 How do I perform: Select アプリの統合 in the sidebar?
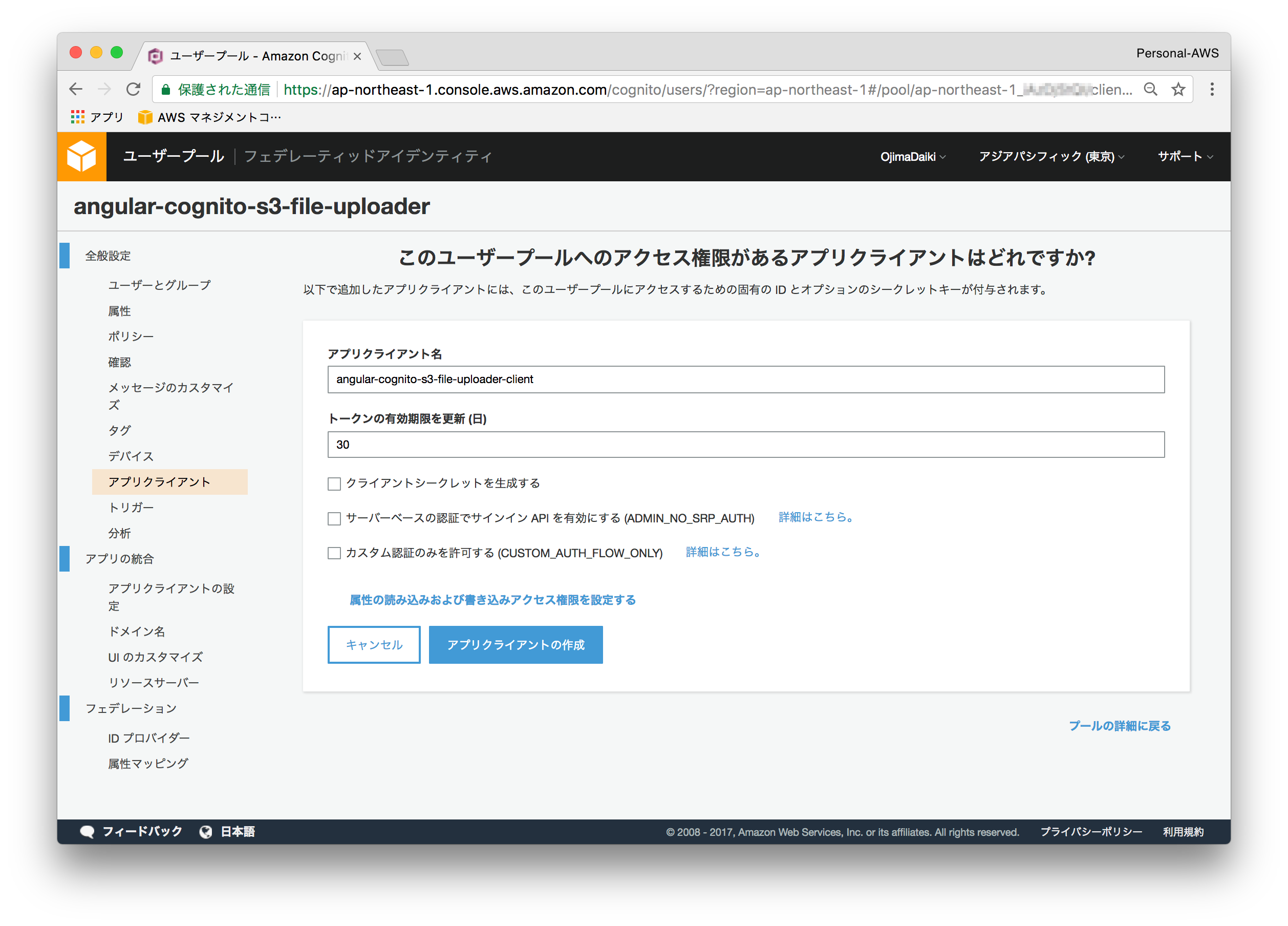click(x=119, y=559)
